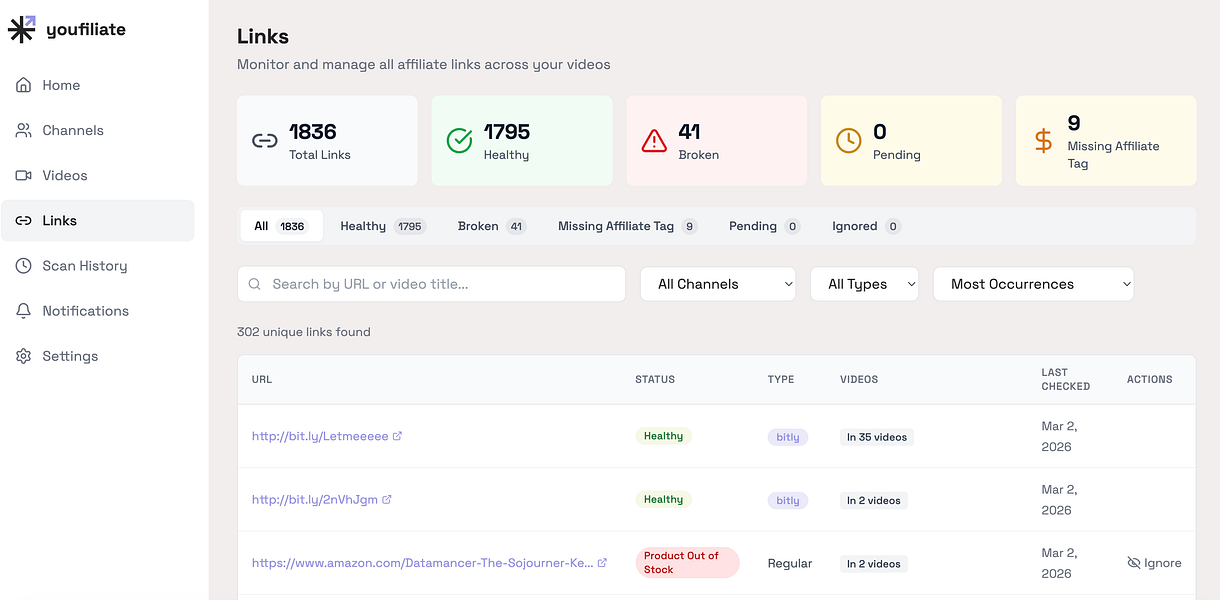Click 'In 2 videos' badge in Amazon row
Image resolution: width=1220 pixels, height=600 pixels.
pos(874,564)
